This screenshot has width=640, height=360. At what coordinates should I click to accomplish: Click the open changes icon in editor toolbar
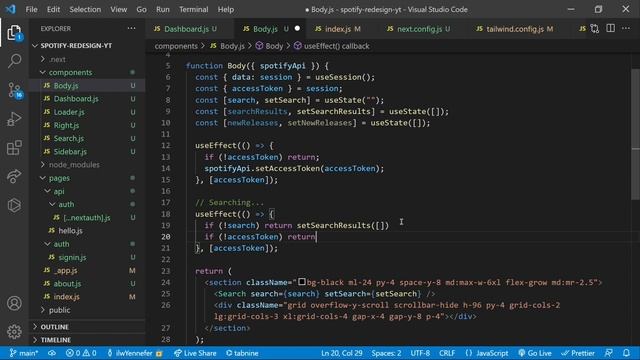pyautogui.click(x=595, y=29)
